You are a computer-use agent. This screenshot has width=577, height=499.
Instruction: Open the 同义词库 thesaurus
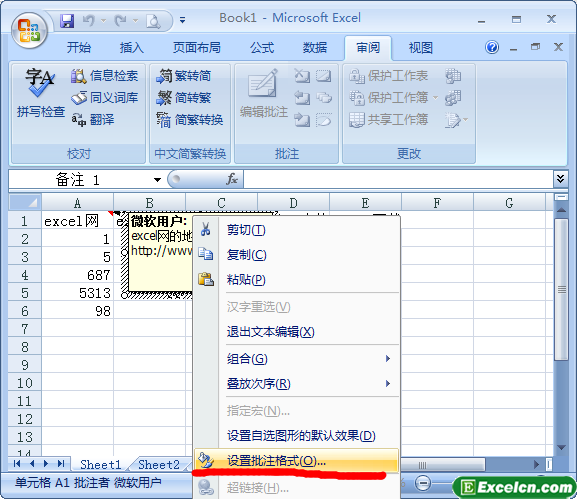[105, 98]
